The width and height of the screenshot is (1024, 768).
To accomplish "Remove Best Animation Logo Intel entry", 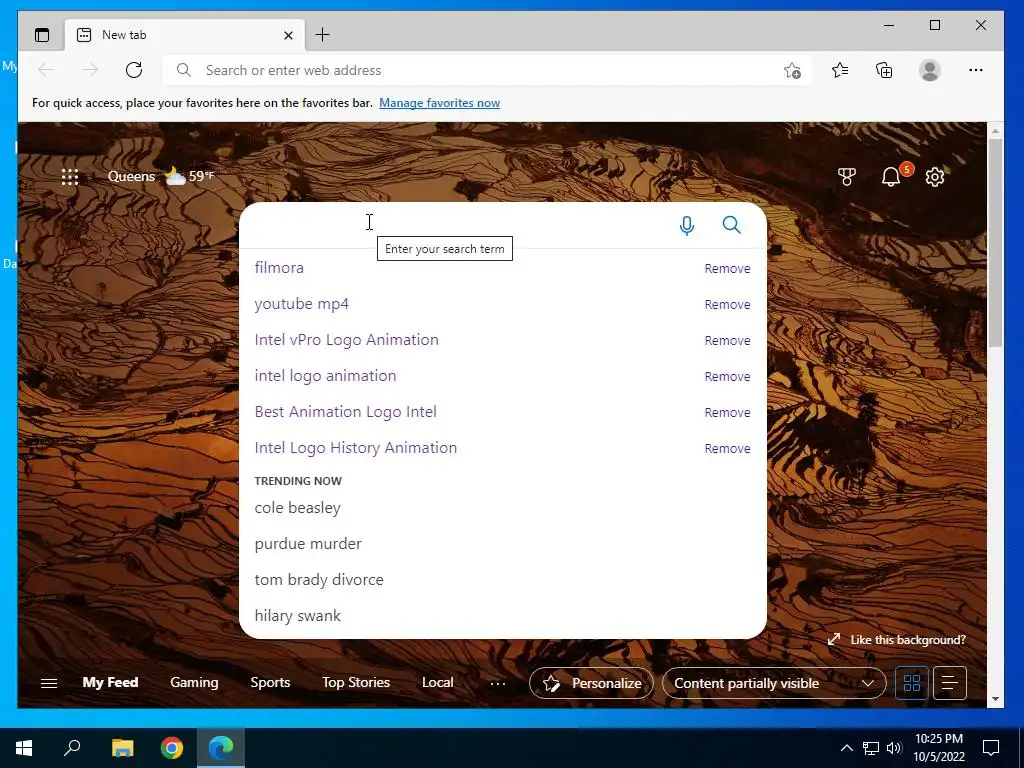I will [x=728, y=412].
